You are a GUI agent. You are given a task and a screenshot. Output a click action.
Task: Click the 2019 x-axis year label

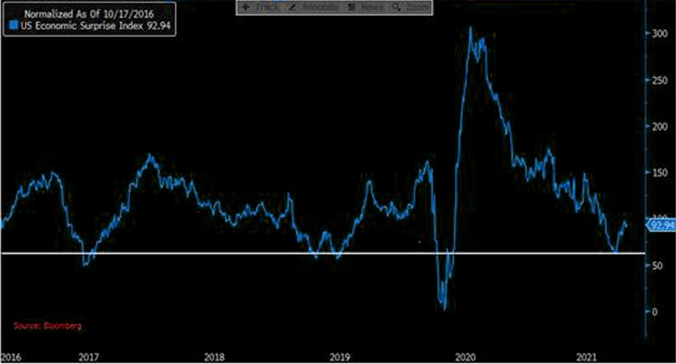pyautogui.click(x=340, y=357)
